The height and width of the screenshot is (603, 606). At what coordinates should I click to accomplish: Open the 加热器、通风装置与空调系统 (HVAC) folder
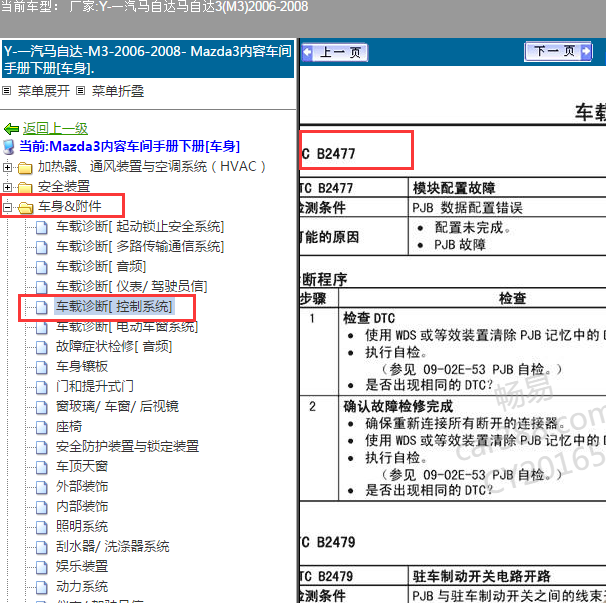coord(152,167)
